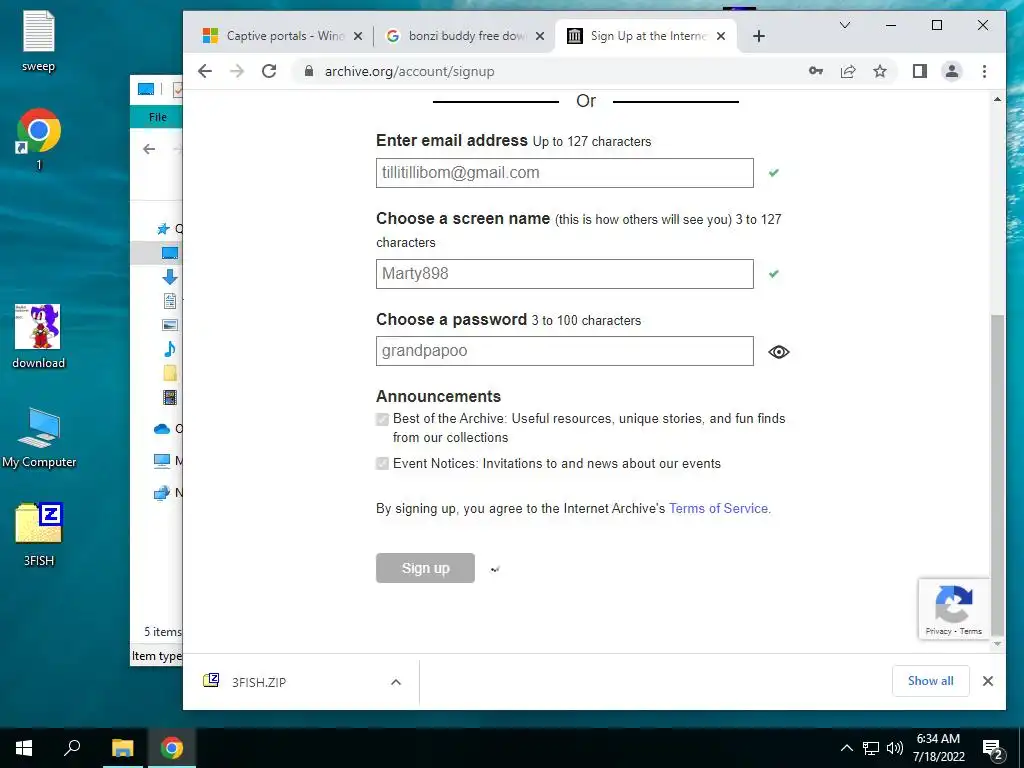Open the clock showing 6:34 AM
Image resolution: width=1024 pixels, height=768 pixels.
pyautogui.click(x=938, y=748)
